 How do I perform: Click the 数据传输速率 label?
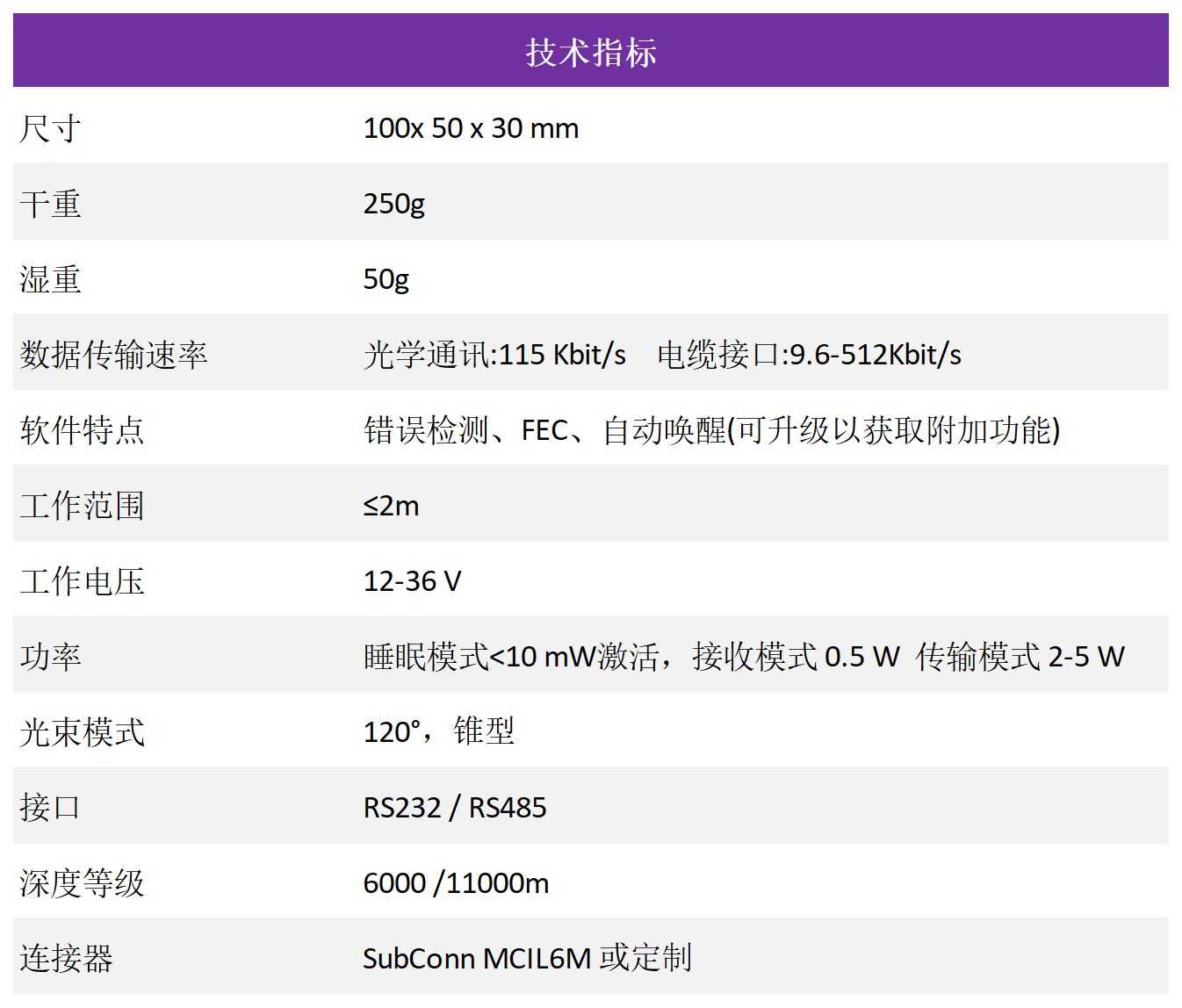point(113,355)
